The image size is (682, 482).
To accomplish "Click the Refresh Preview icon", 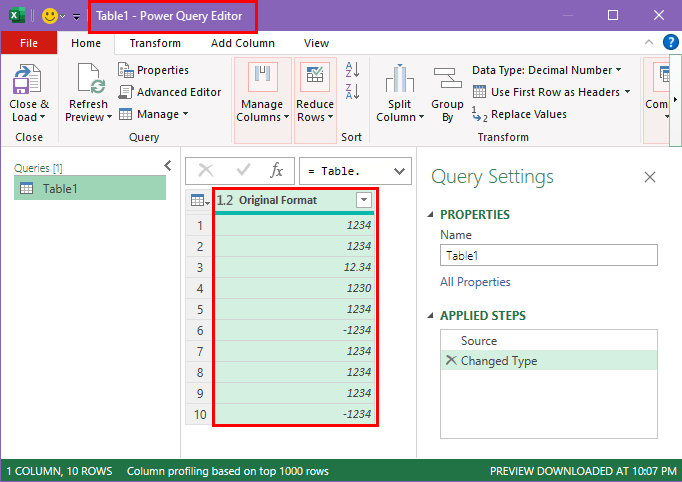I will tap(90, 79).
